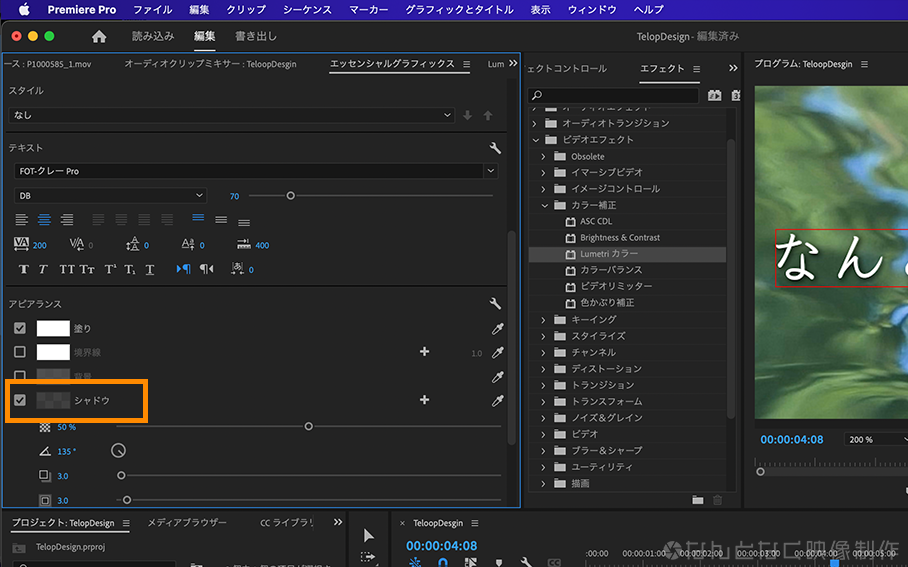Adjust the font size slider
The image size is (908, 567).
click(x=291, y=196)
